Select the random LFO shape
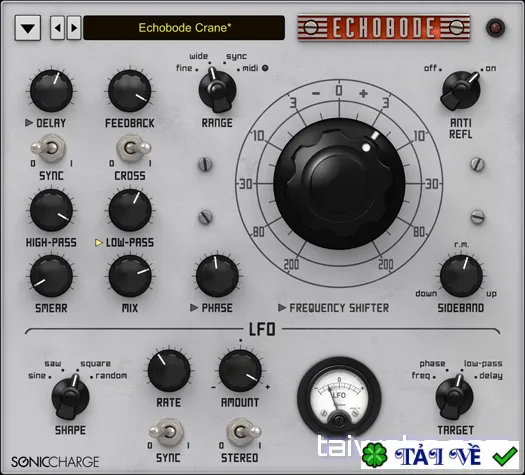The width and height of the screenshot is (525, 475). pos(111,376)
